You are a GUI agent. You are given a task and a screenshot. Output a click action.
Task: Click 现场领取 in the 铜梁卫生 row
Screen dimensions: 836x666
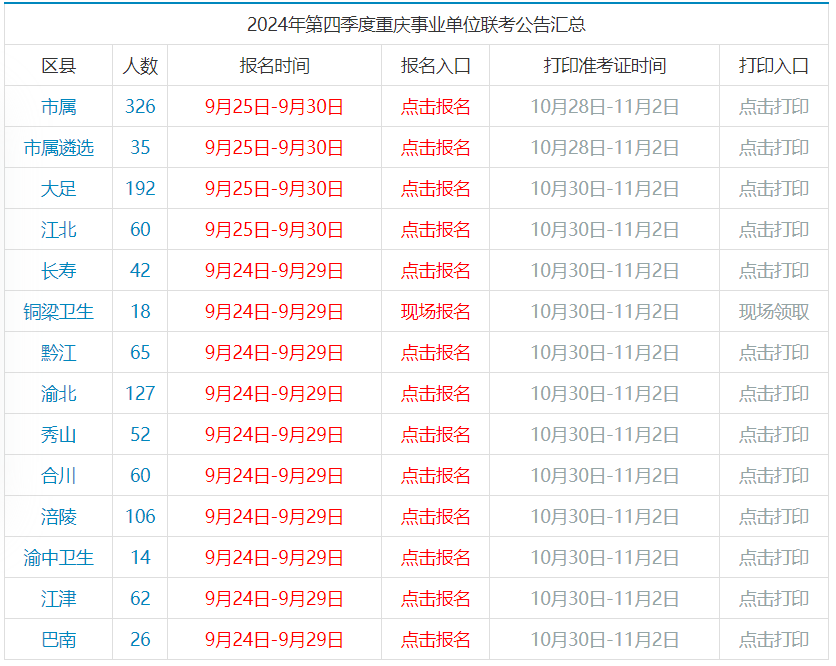point(773,312)
